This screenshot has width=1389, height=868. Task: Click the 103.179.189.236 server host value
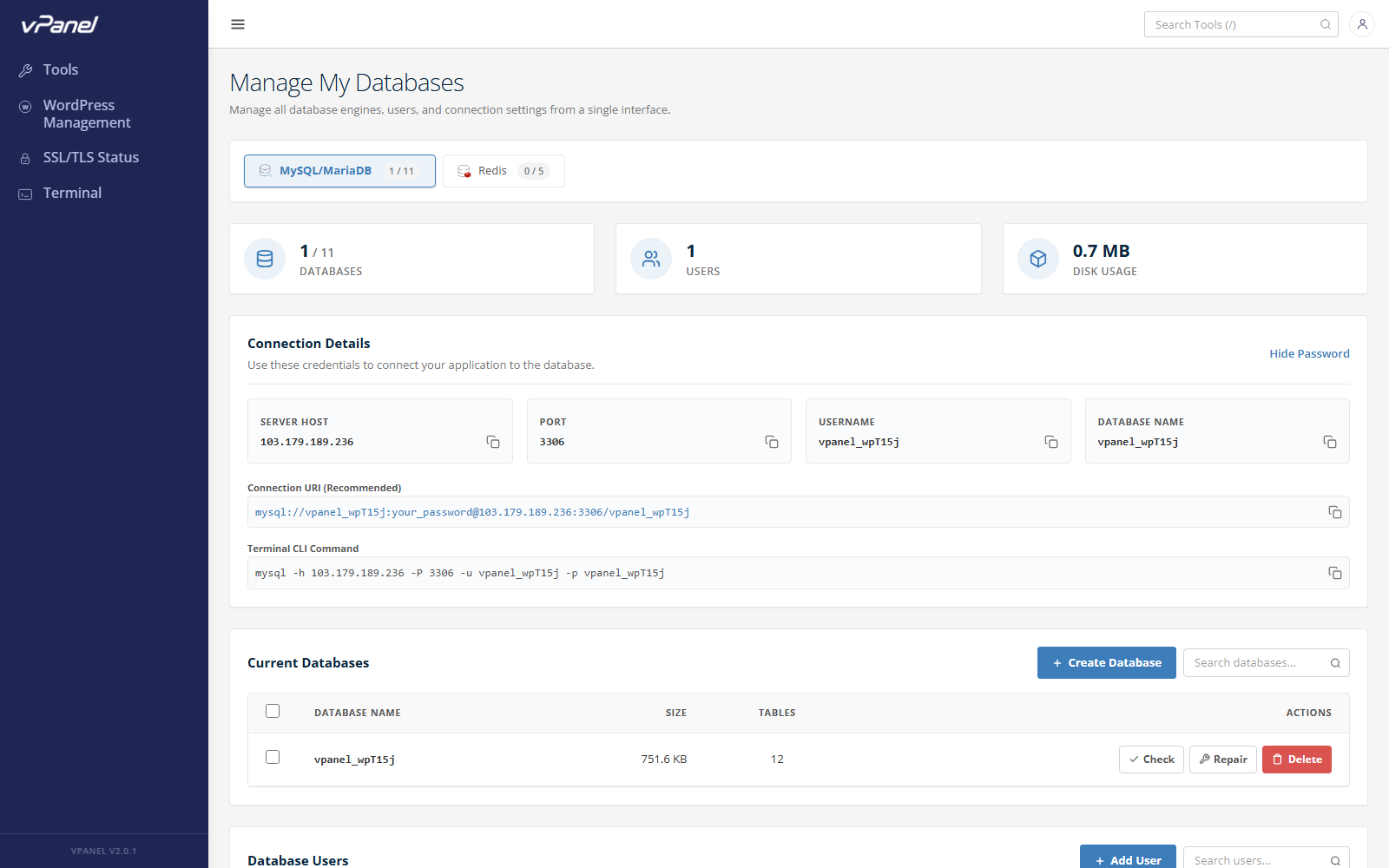[x=307, y=442]
